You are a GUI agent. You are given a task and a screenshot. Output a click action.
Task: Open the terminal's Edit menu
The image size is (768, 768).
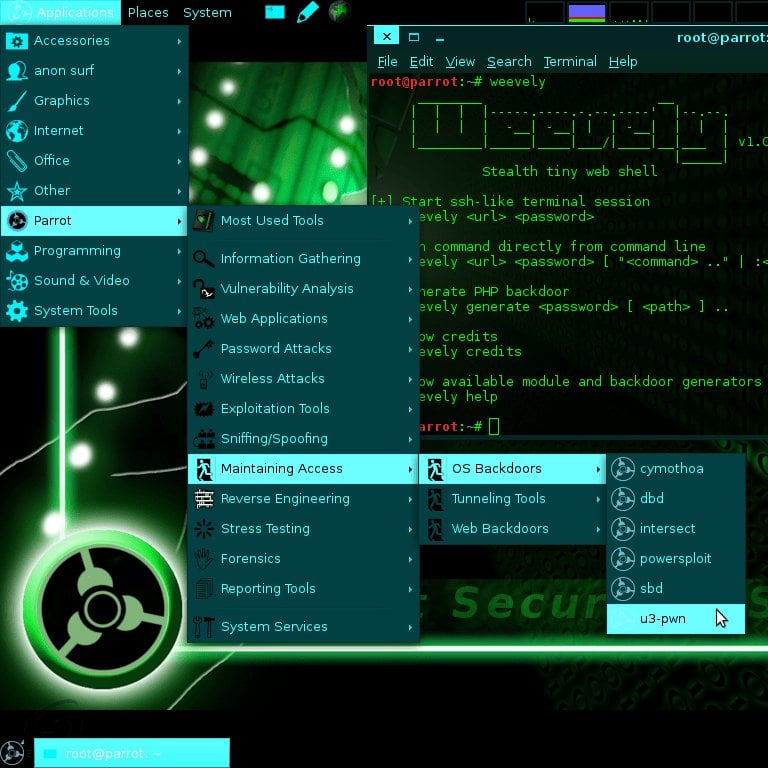(x=421, y=61)
